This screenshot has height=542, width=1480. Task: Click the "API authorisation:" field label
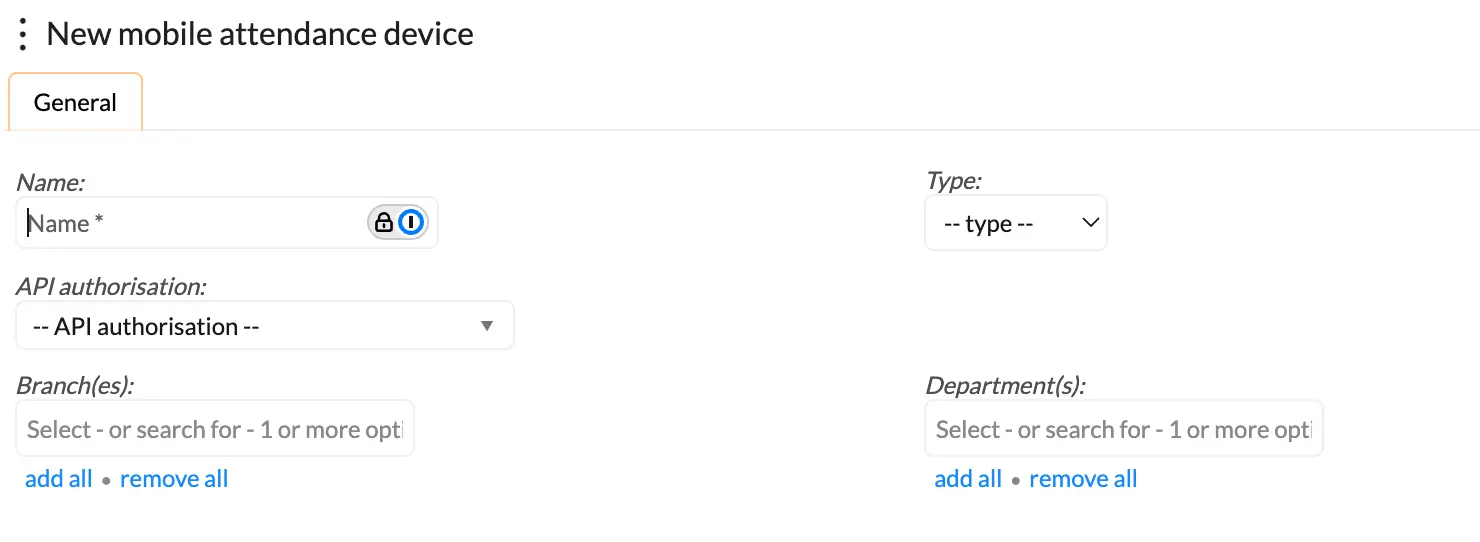[111, 286]
